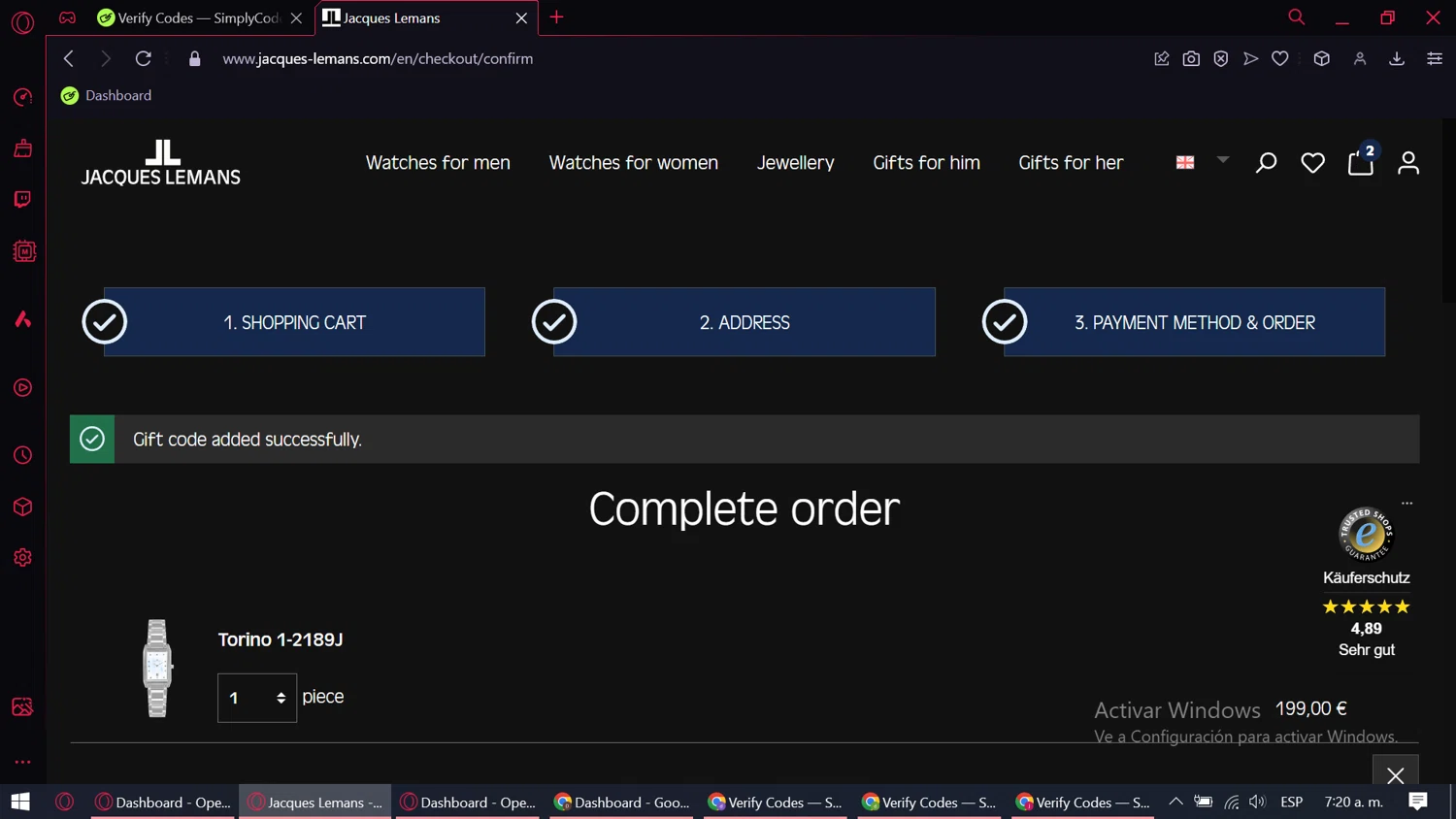Open Watches for men menu

click(438, 163)
